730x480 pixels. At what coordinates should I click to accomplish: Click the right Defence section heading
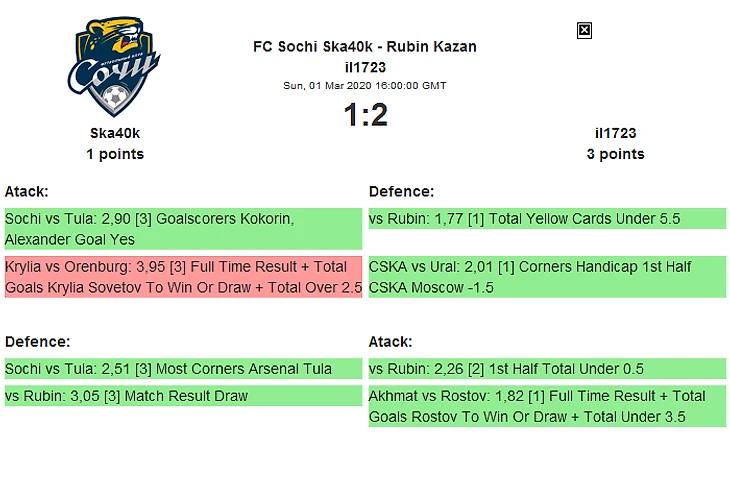coord(401,191)
